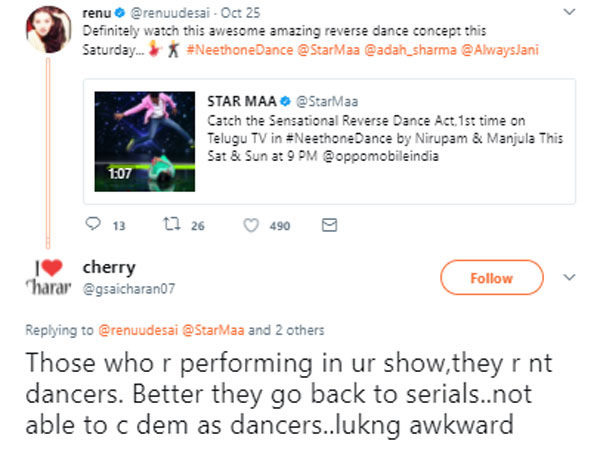Open cherry's handle @gsaicharan07
Viewport: 600px width, 450px height.
[125, 290]
